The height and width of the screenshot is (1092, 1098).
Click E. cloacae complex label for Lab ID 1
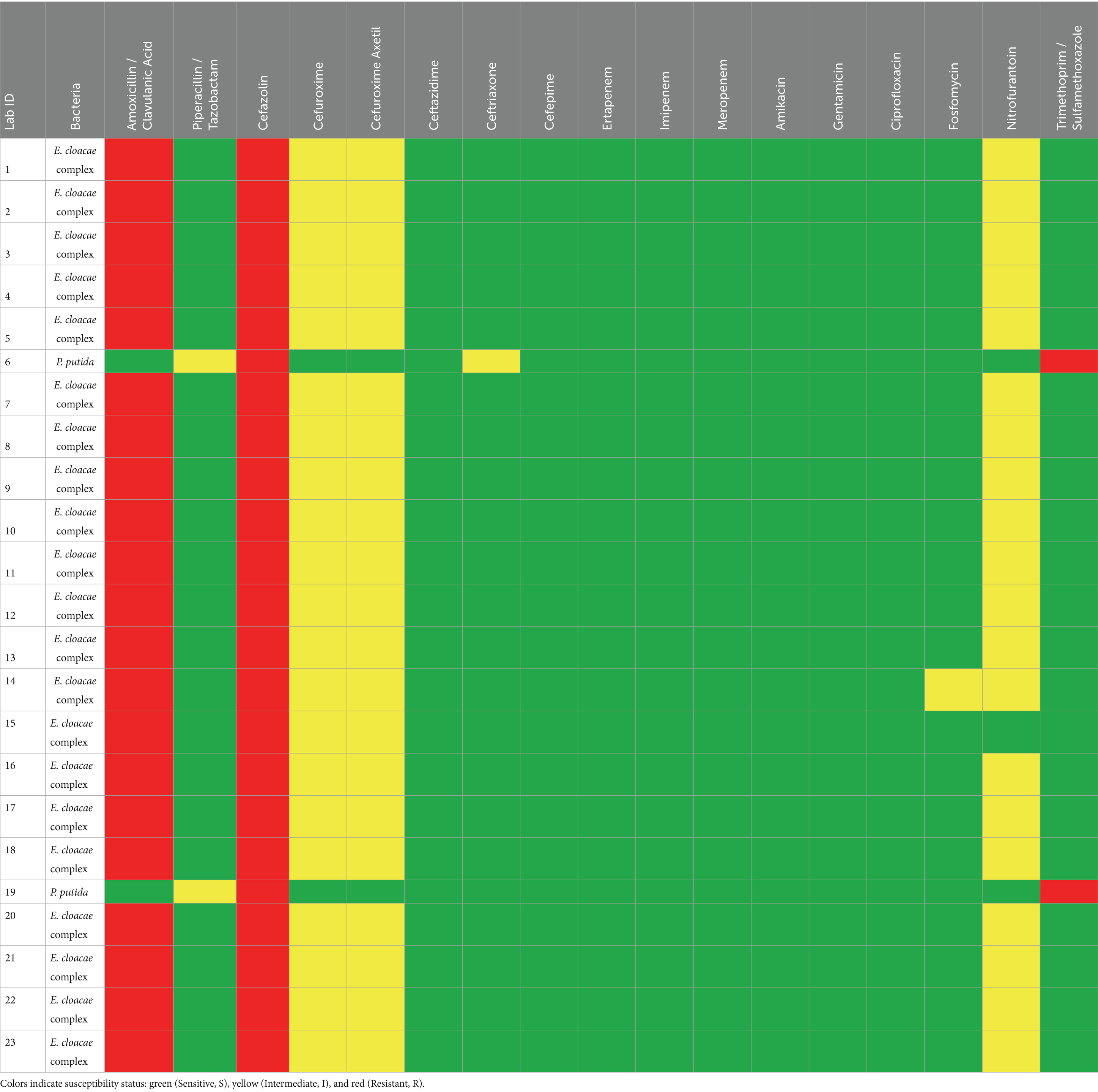point(75,160)
